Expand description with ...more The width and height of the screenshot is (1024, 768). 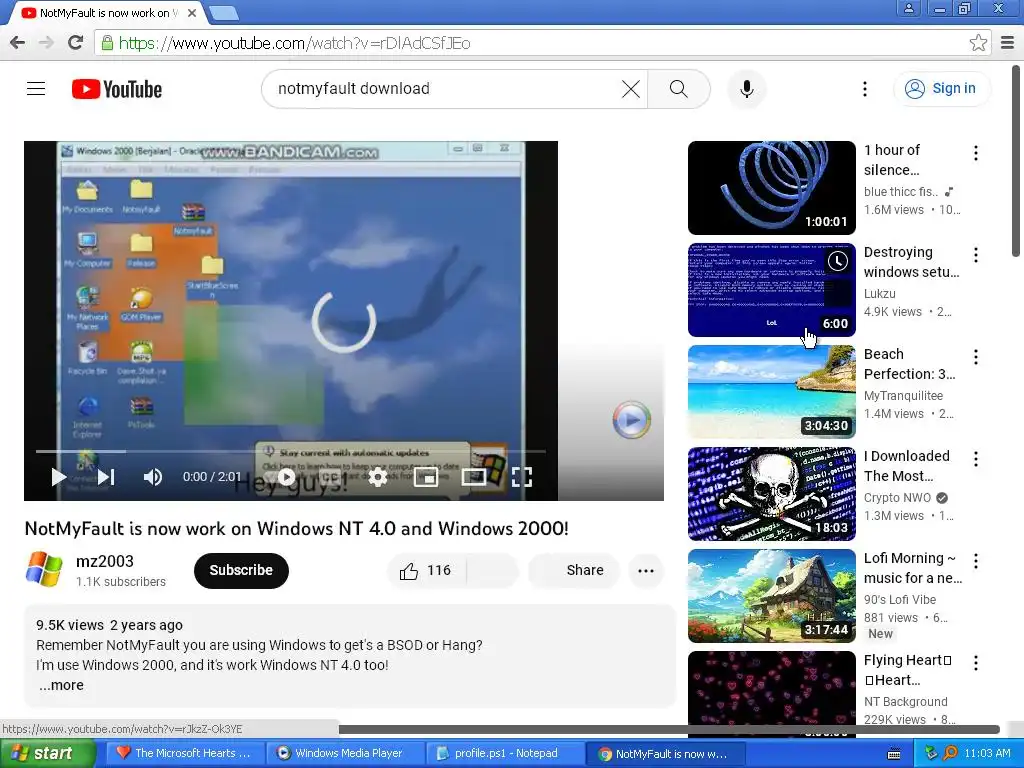pos(61,685)
